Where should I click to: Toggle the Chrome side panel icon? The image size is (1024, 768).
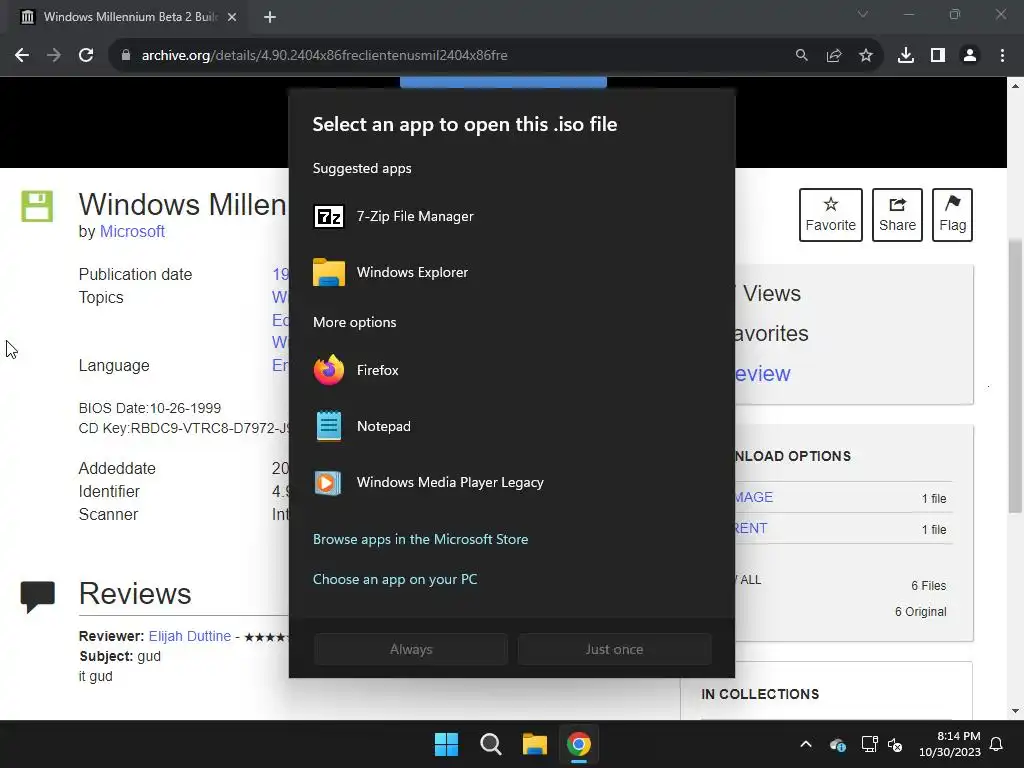tap(938, 56)
